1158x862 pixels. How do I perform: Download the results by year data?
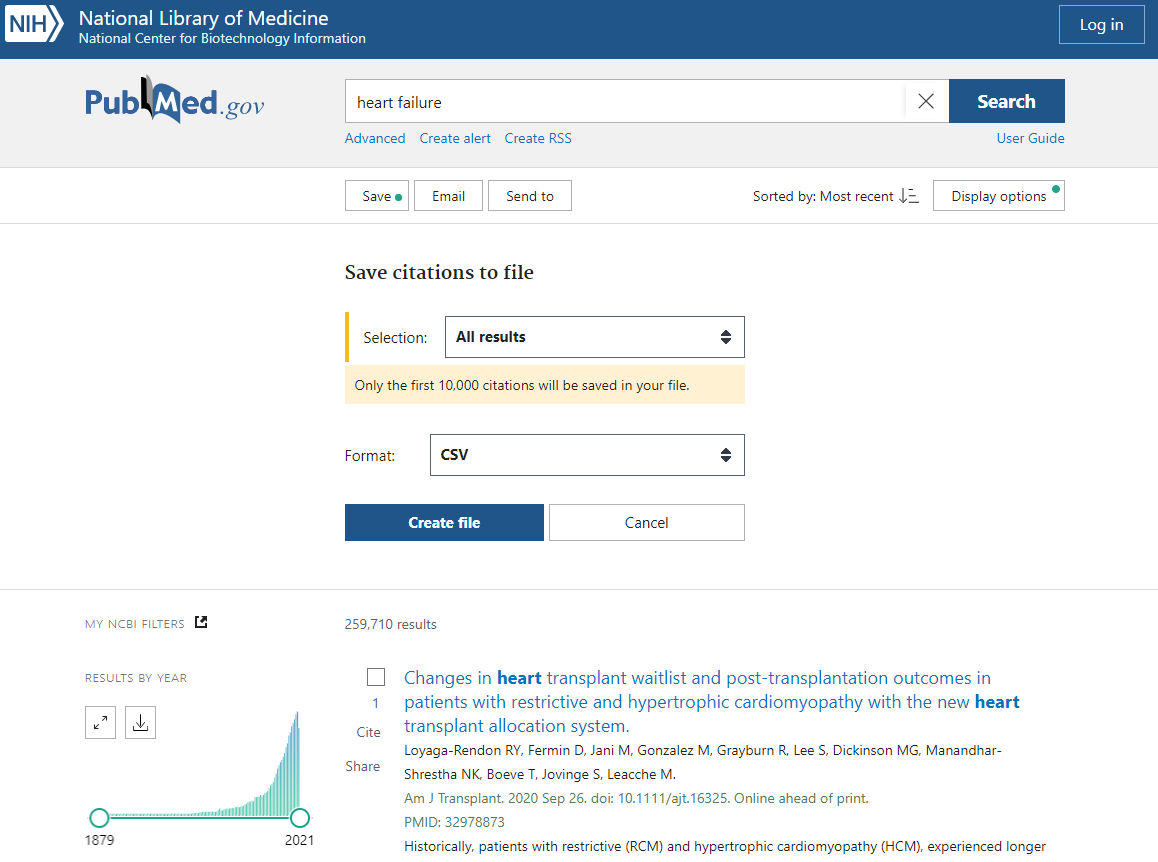(x=140, y=723)
